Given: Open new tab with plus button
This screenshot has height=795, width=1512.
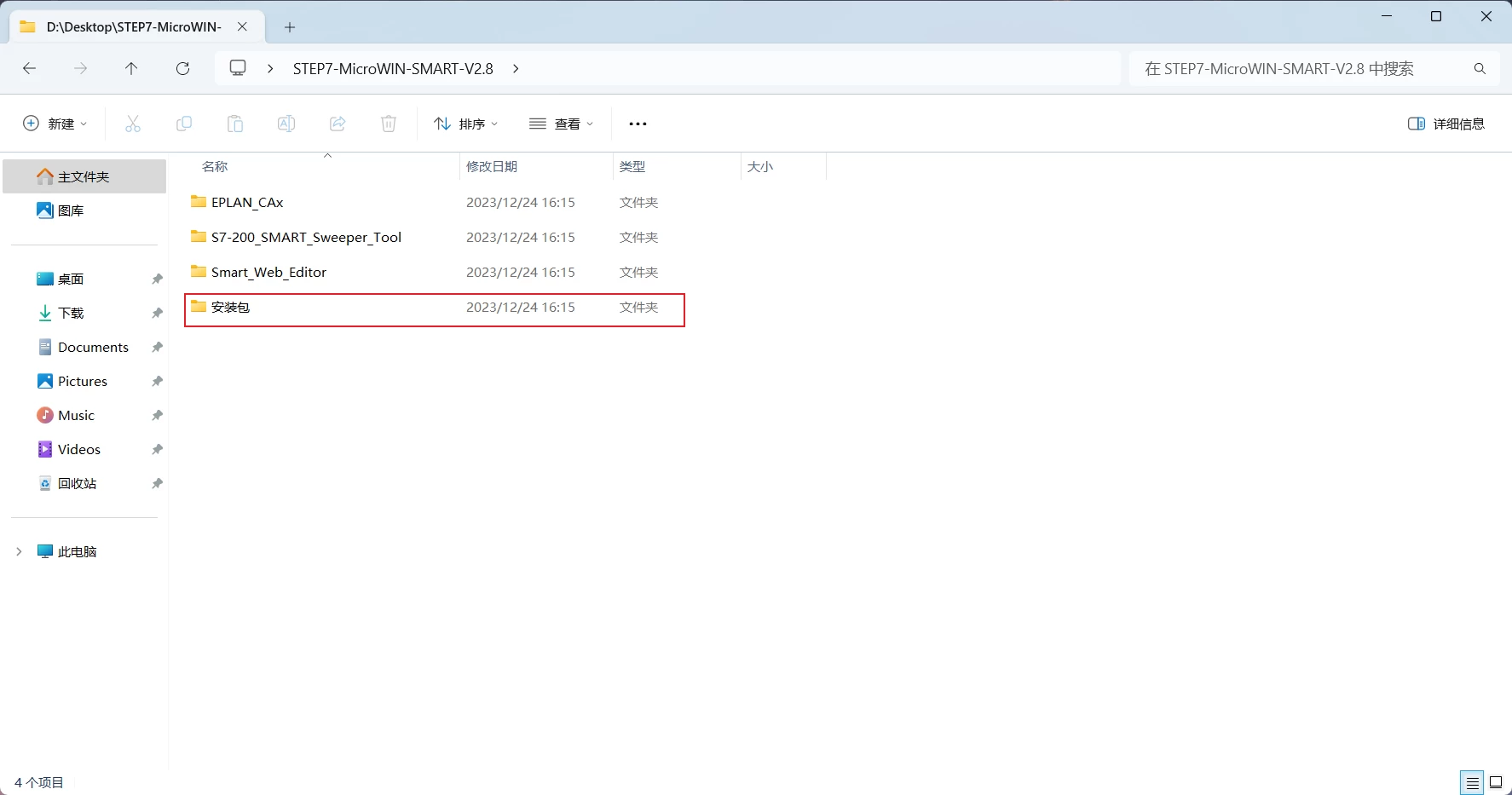Looking at the screenshot, I should pyautogui.click(x=290, y=27).
